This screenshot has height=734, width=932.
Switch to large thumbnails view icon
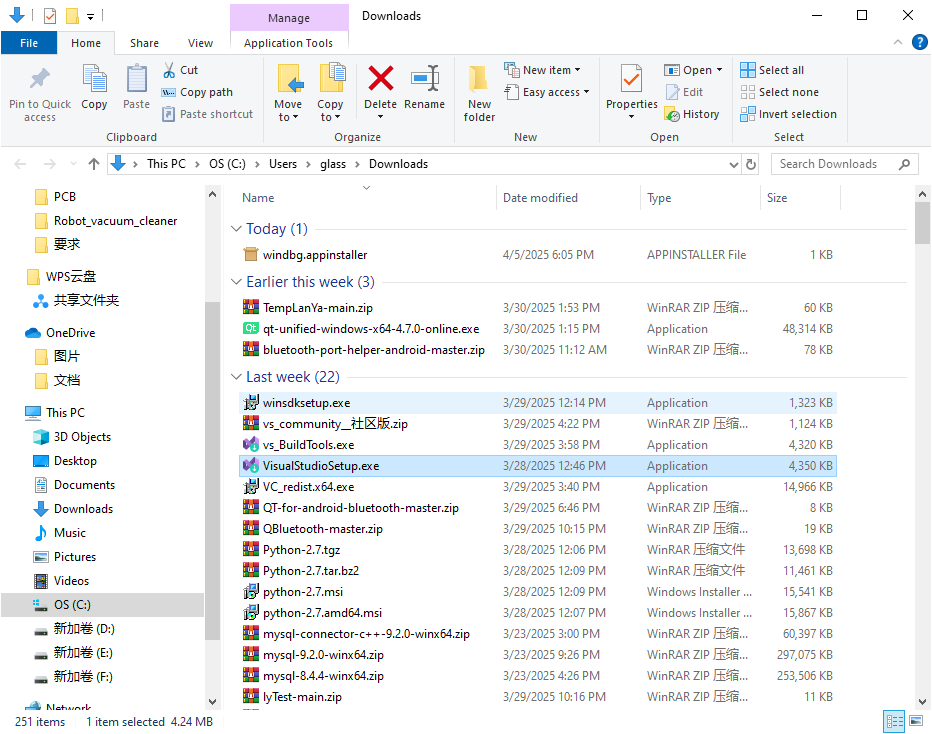[x=916, y=721]
